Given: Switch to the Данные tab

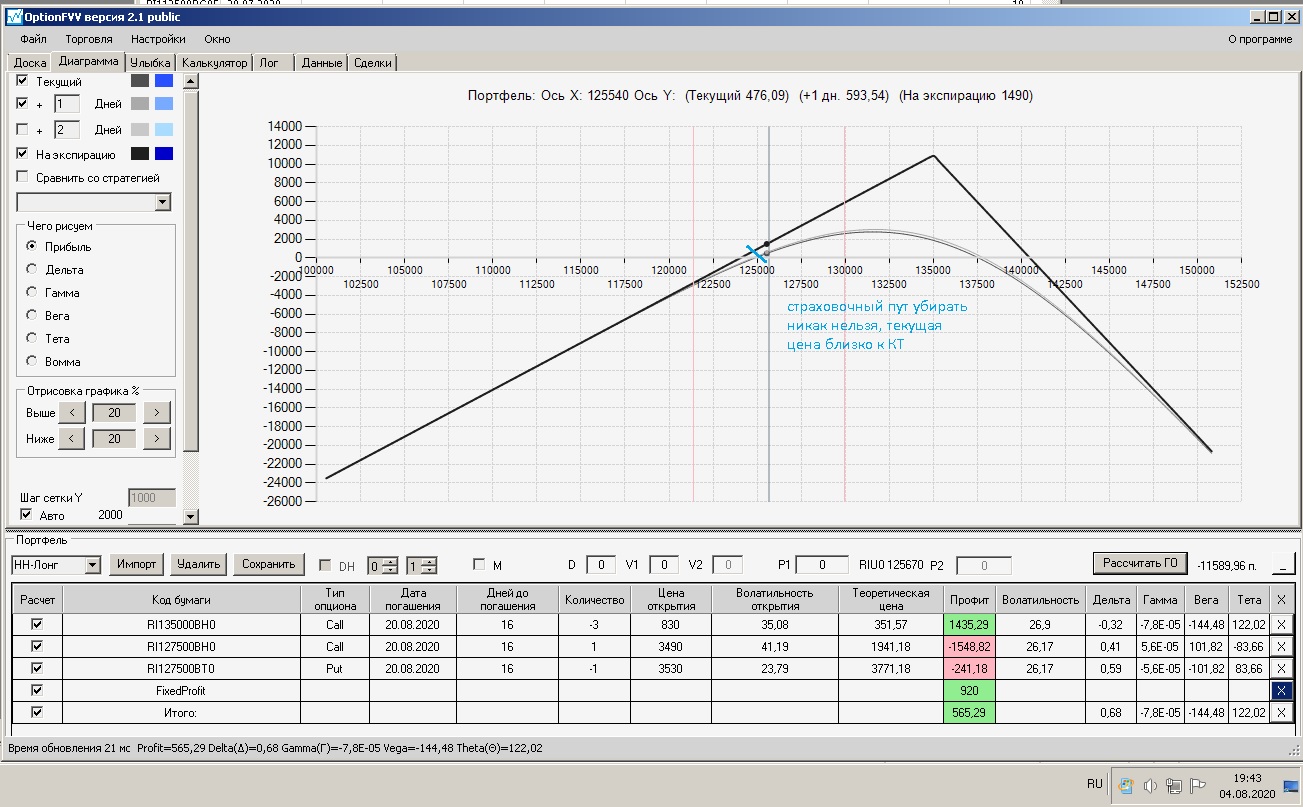Looking at the screenshot, I should (322, 63).
